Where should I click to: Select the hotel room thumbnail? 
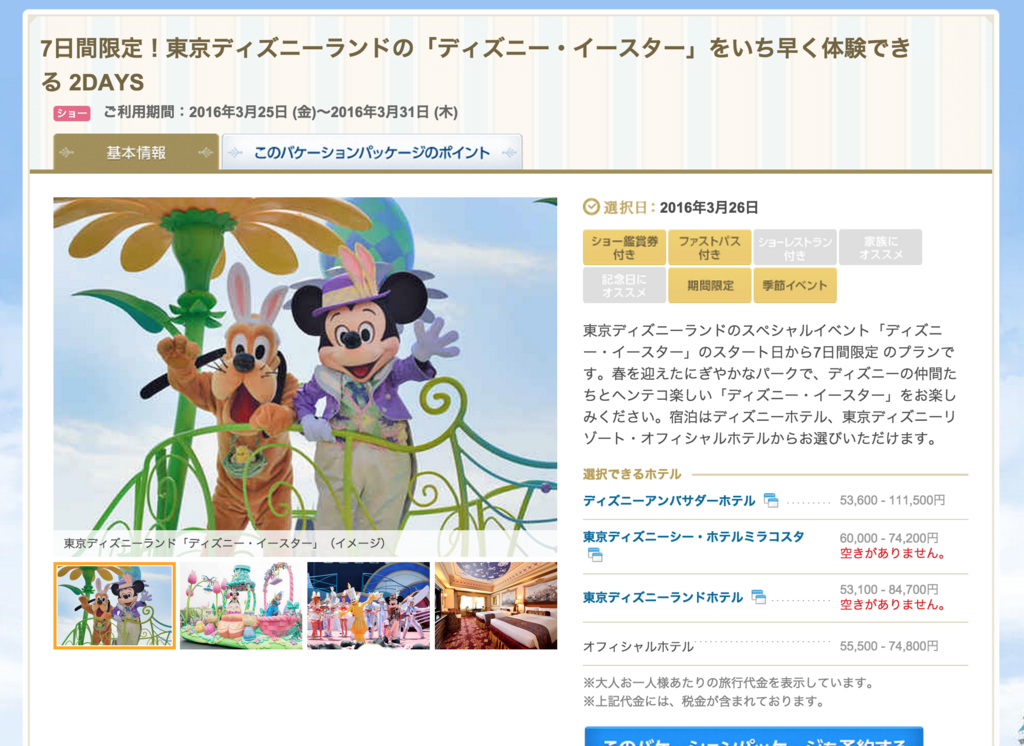[x=496, y=606]
